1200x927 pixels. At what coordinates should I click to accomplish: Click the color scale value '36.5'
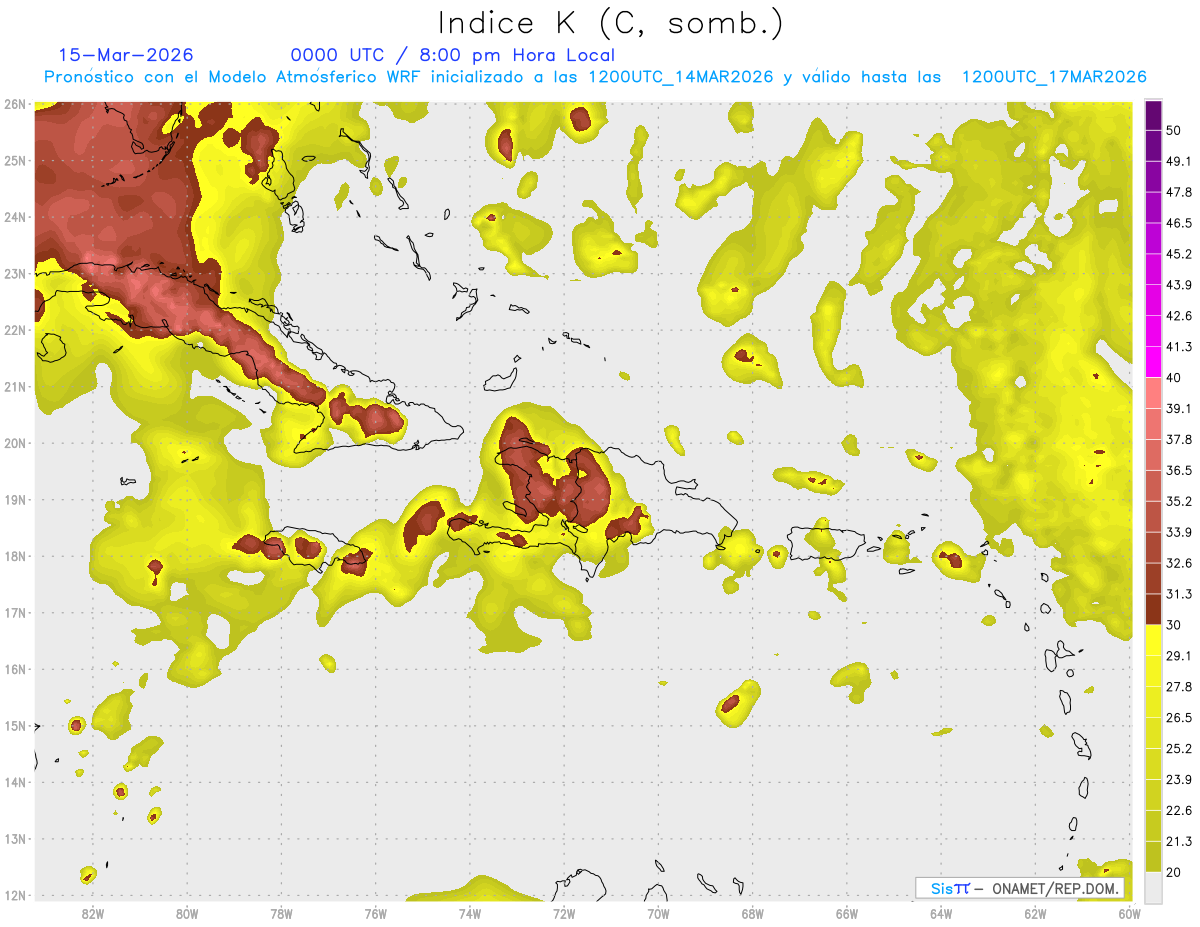(1178, 470)
